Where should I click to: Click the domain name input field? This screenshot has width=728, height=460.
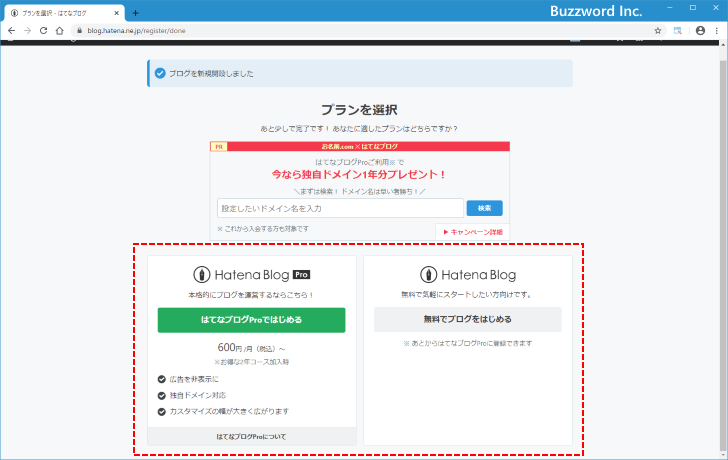tap(340, 208)
